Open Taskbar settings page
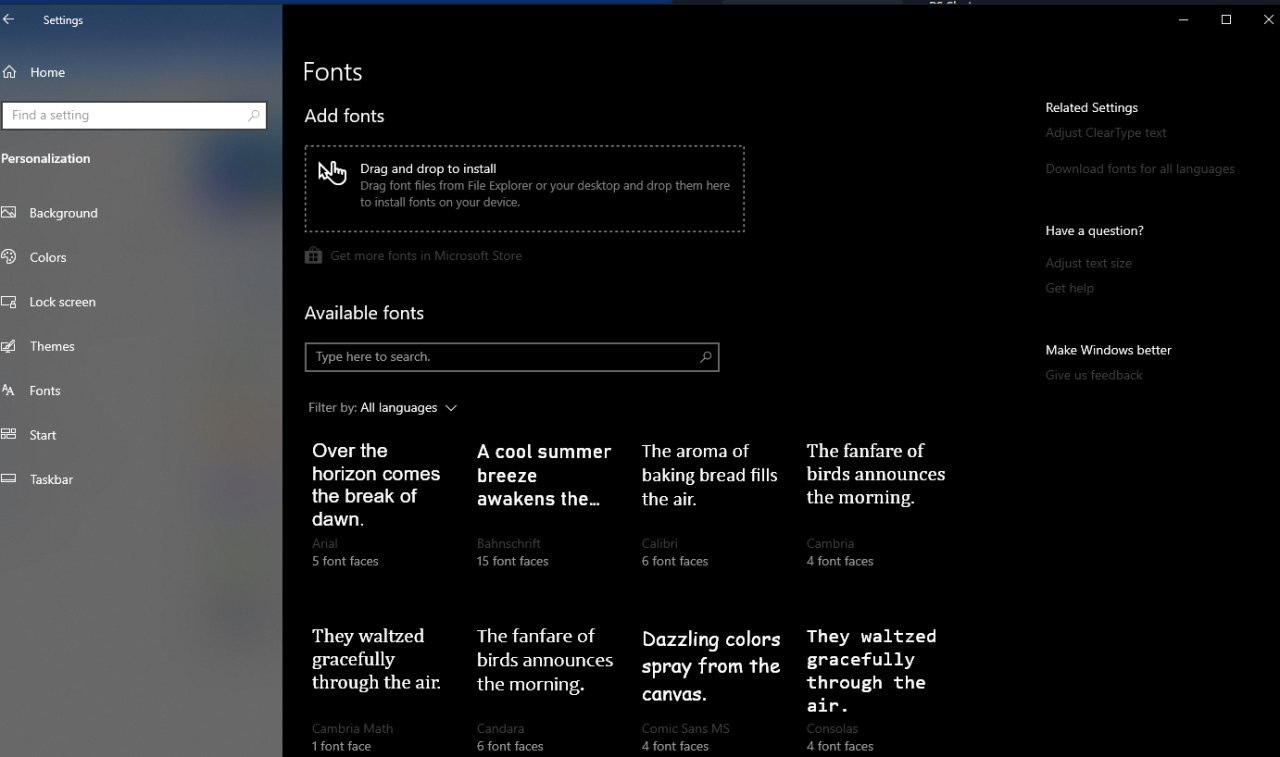 click(x=51, y=479)
